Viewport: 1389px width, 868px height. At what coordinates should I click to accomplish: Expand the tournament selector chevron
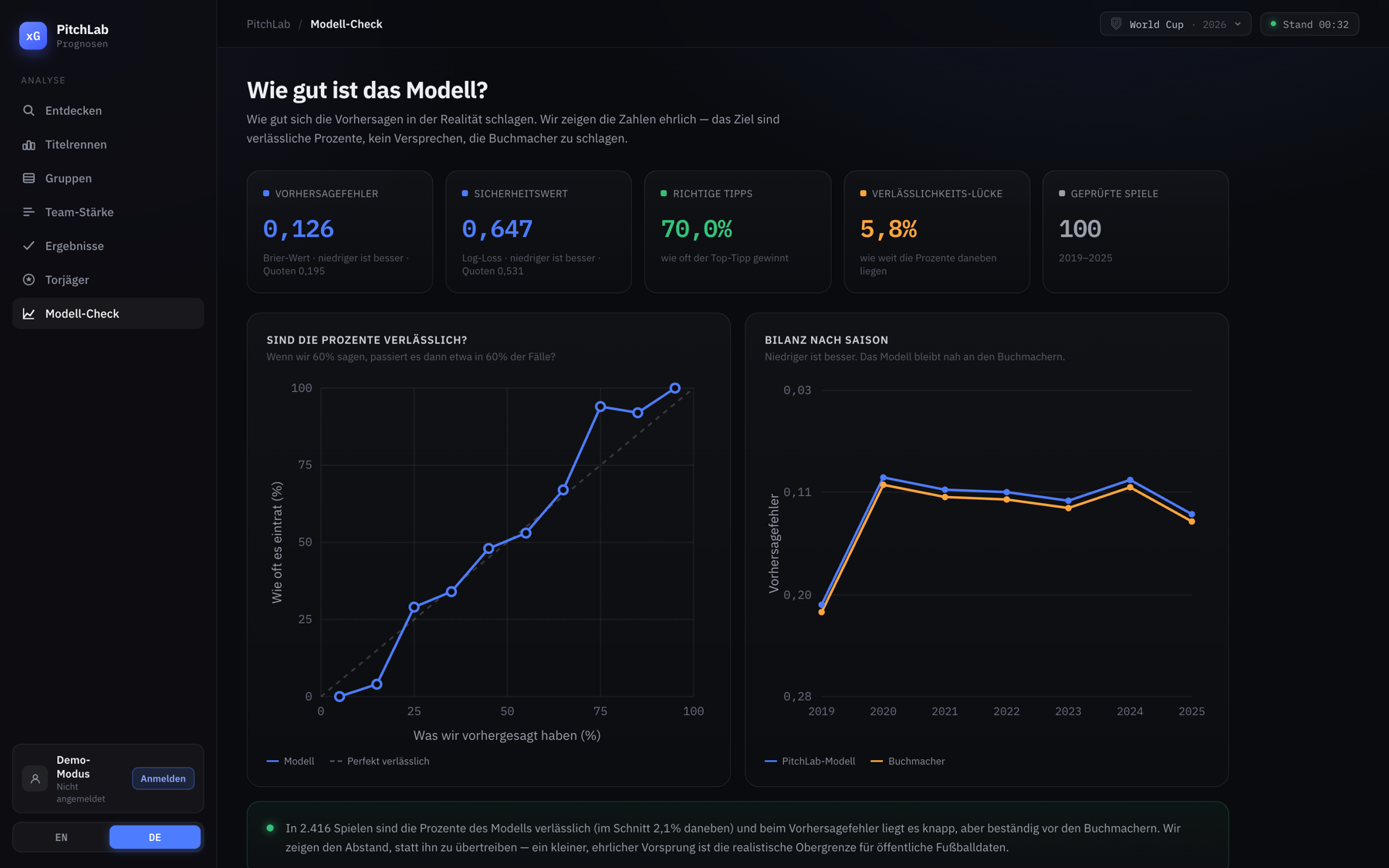tap(1238, 24)
